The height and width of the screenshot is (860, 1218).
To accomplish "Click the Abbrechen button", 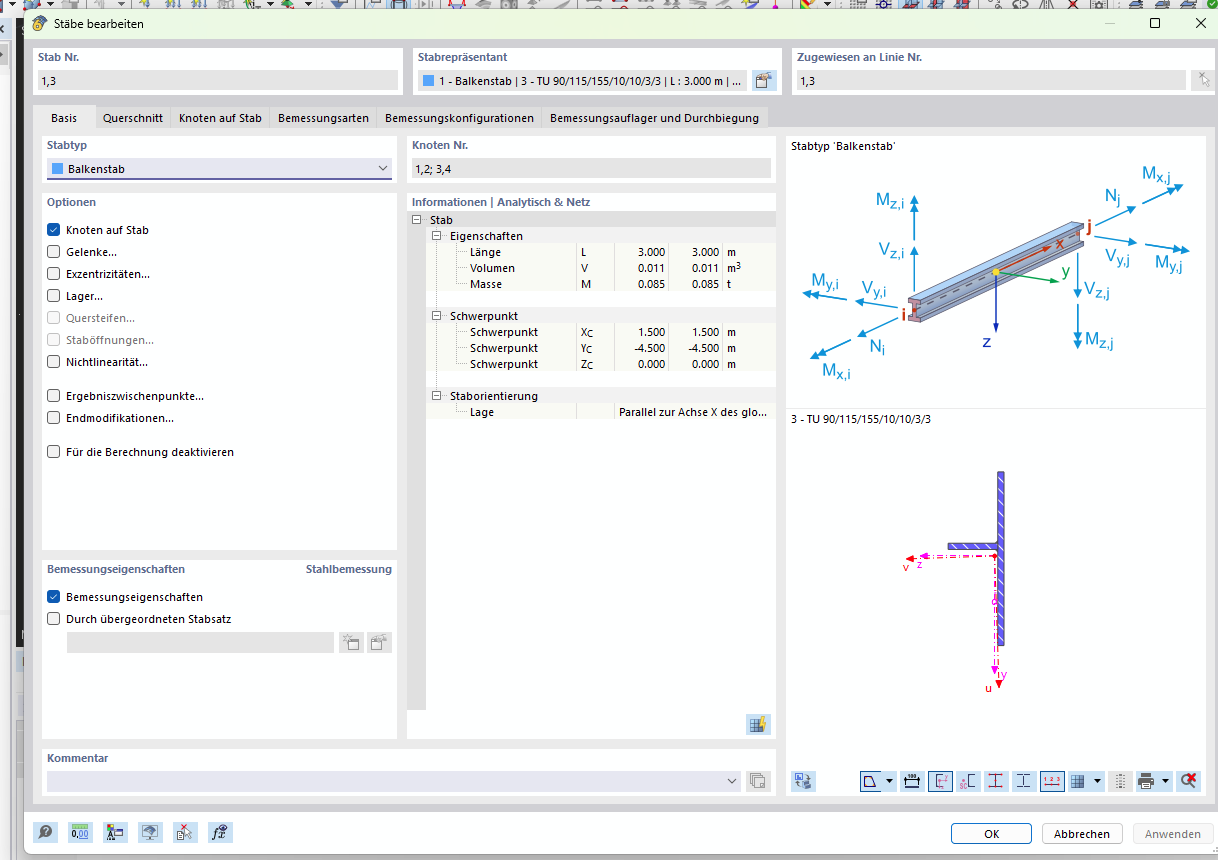I will [1081, 834].
